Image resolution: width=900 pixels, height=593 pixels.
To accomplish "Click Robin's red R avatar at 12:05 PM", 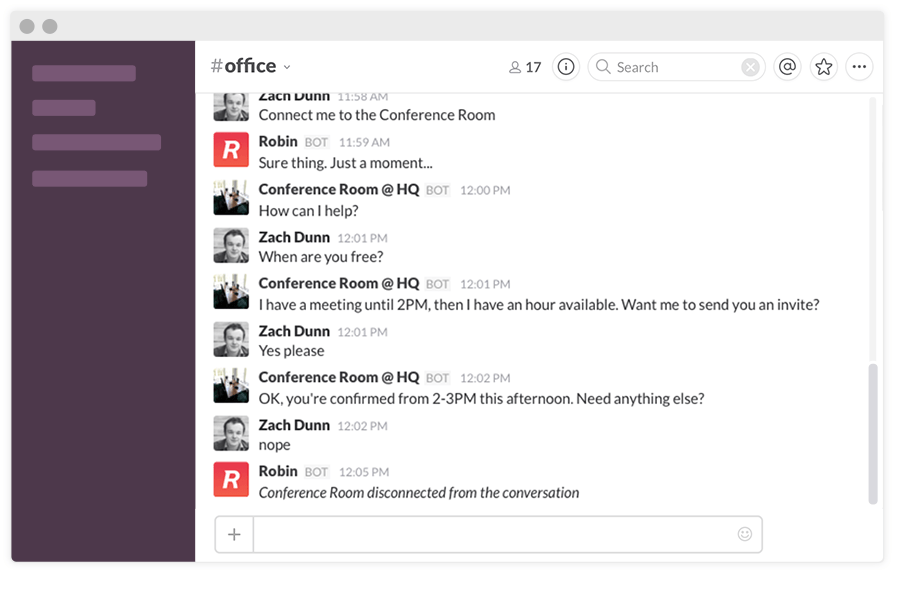I will tap(231, 480).
